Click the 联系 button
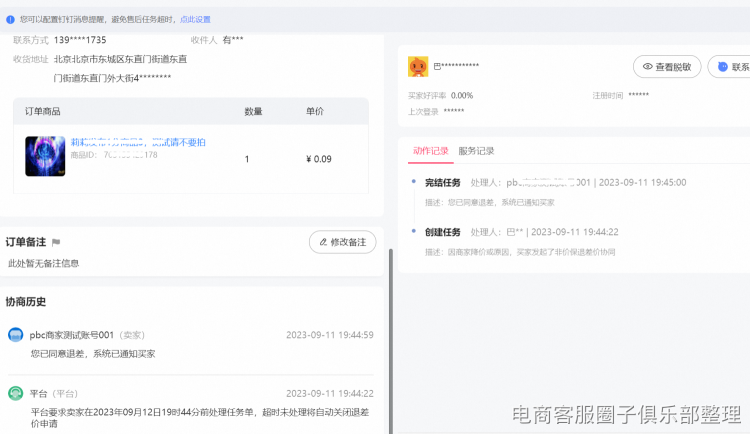This screenshot has height=434, width=750. [x=730, y=67]
